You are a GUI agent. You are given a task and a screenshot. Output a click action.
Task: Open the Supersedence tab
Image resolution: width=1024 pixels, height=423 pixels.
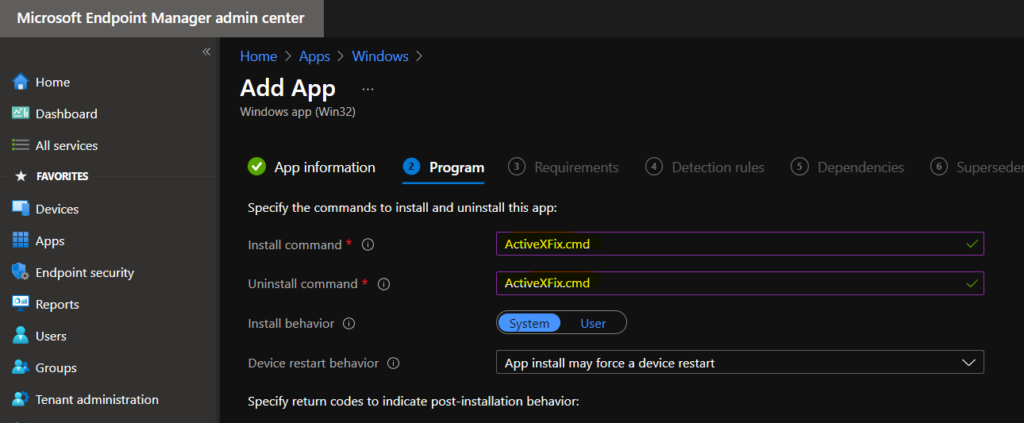(990, 167)
